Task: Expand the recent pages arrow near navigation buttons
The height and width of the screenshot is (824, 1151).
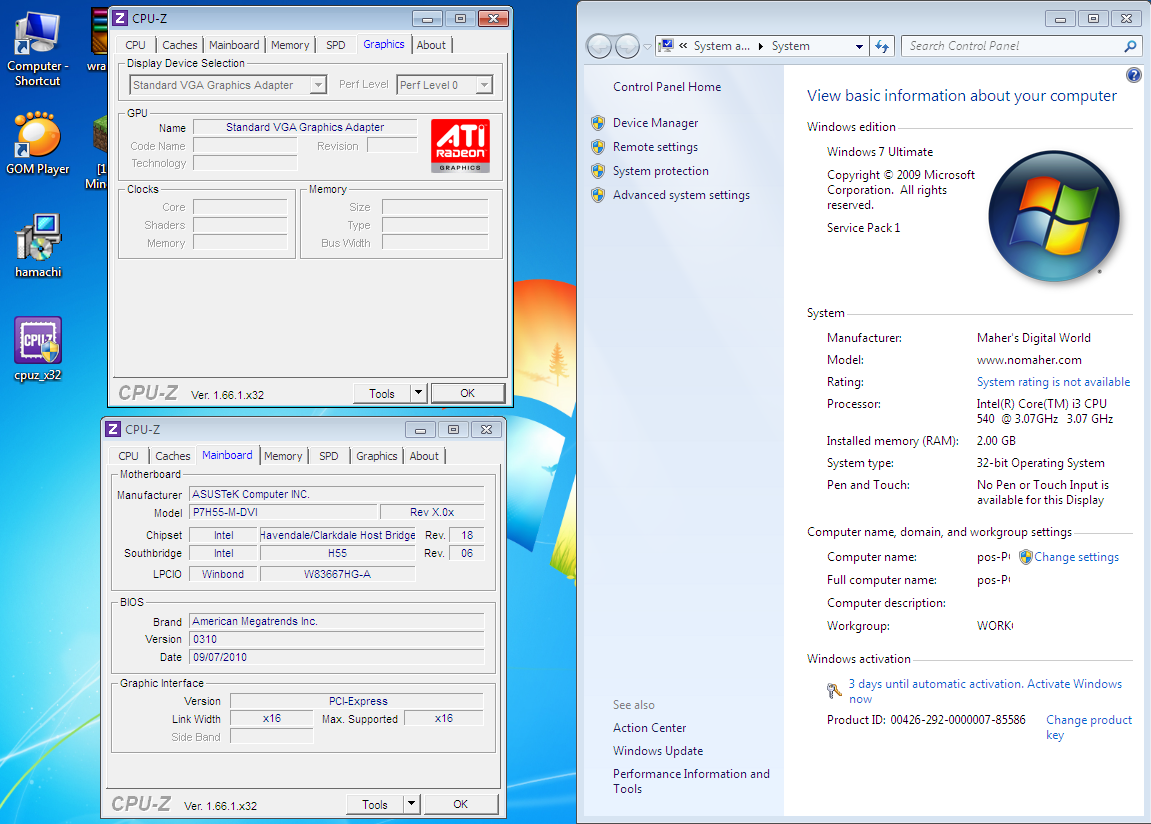Action: pos(647,46)
